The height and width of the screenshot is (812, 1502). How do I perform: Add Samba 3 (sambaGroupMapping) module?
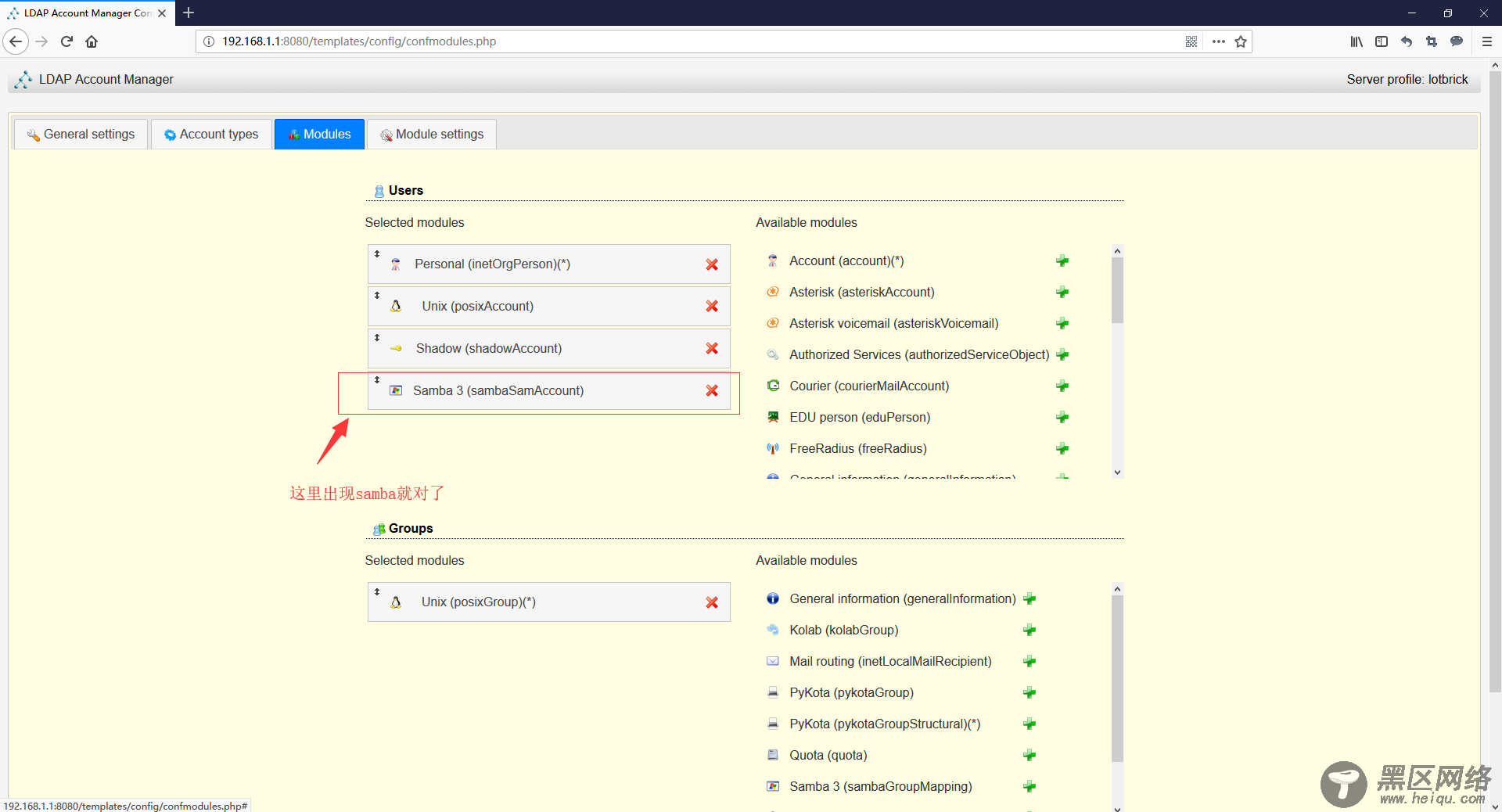coord(1029,787)
